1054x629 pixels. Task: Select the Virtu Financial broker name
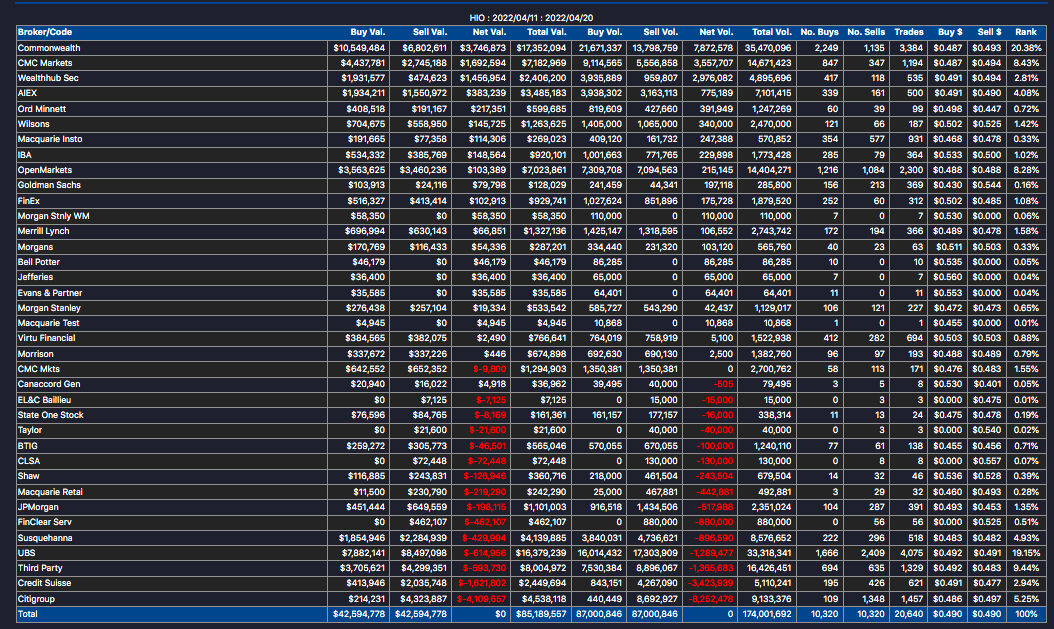click(x=46, y=338)
